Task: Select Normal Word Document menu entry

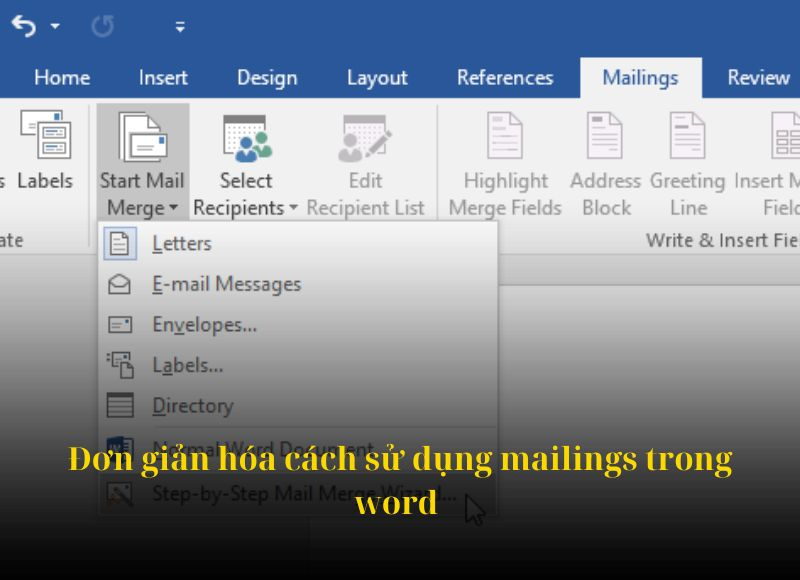Action: (x=298, y=449)
